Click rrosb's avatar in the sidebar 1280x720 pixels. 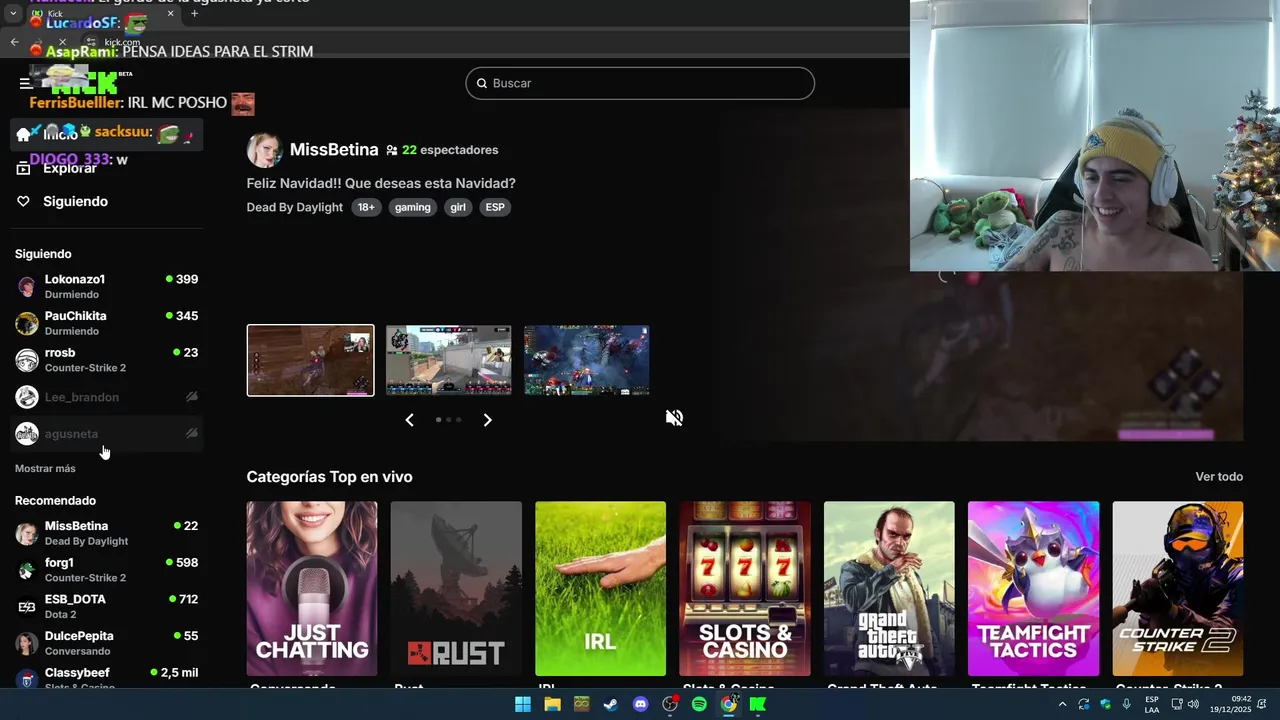coord(27,360)
